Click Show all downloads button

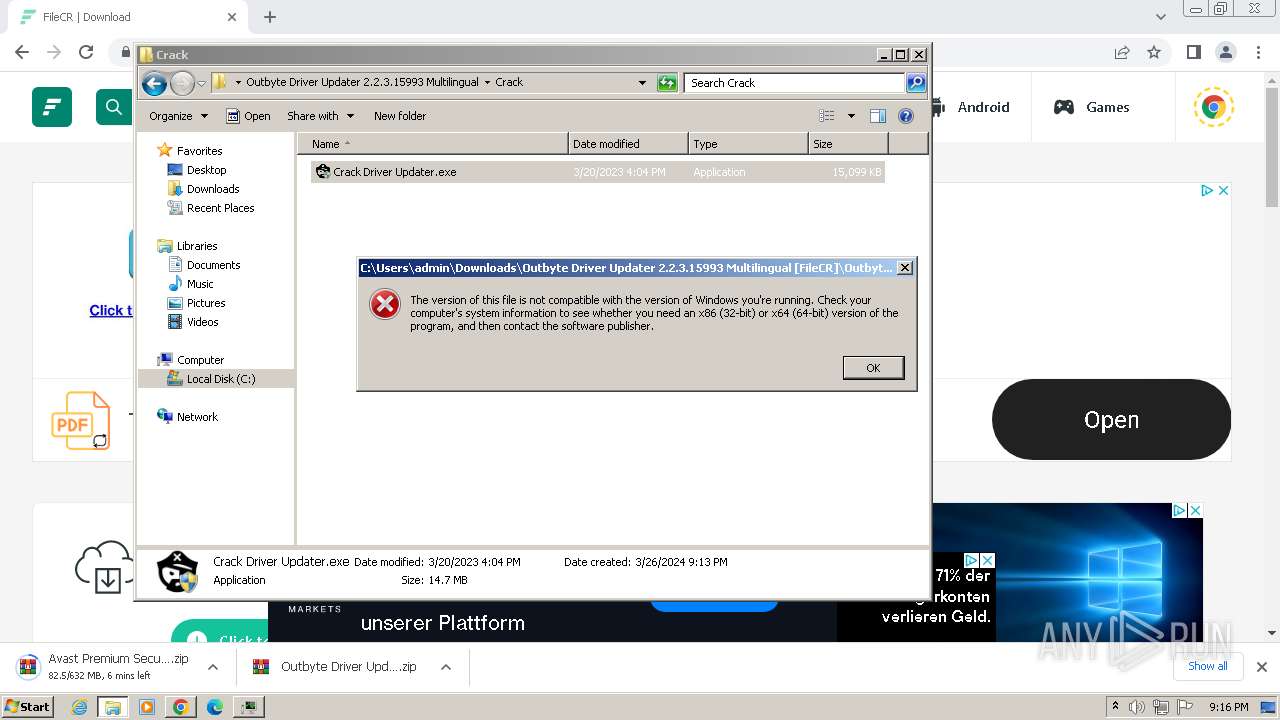click(1207, 666)
